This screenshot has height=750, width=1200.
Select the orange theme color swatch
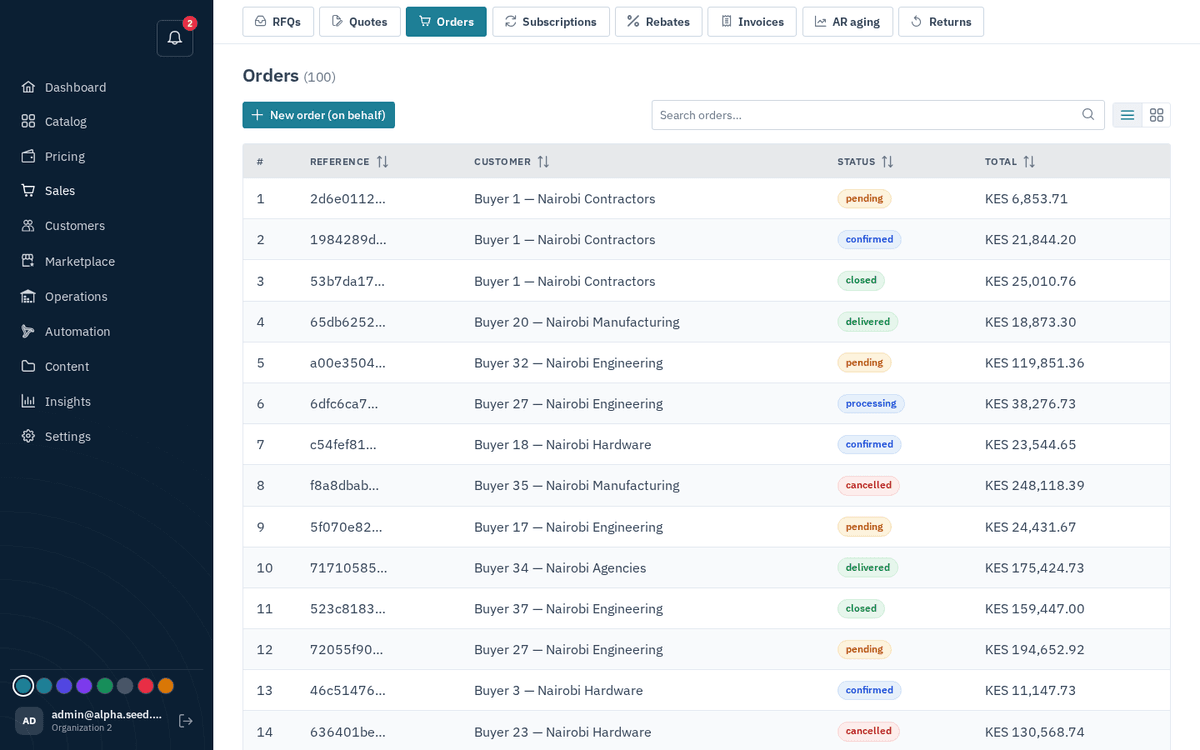(166, 686)
